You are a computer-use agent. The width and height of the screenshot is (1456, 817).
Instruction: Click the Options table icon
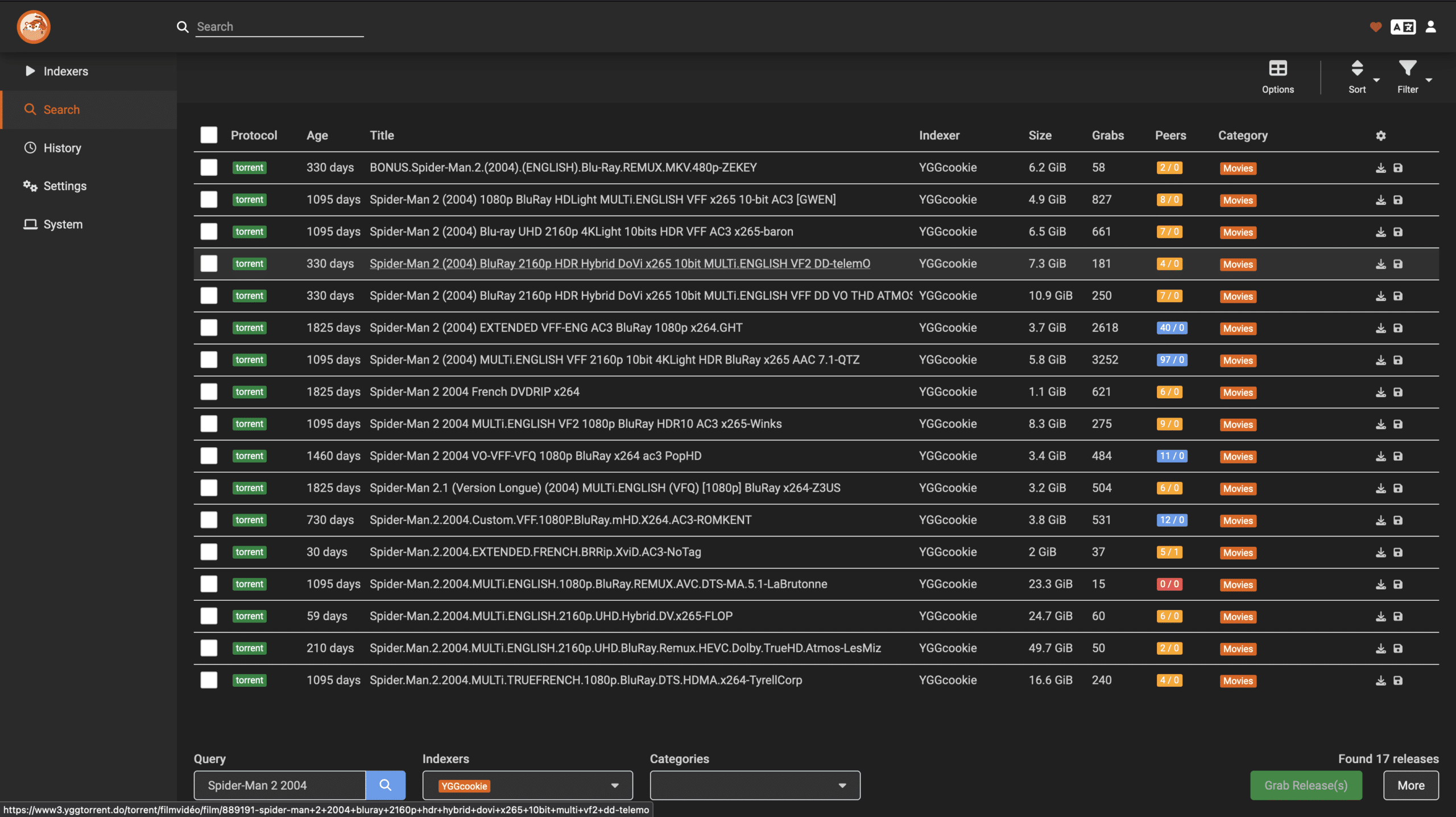point(1277,77)
